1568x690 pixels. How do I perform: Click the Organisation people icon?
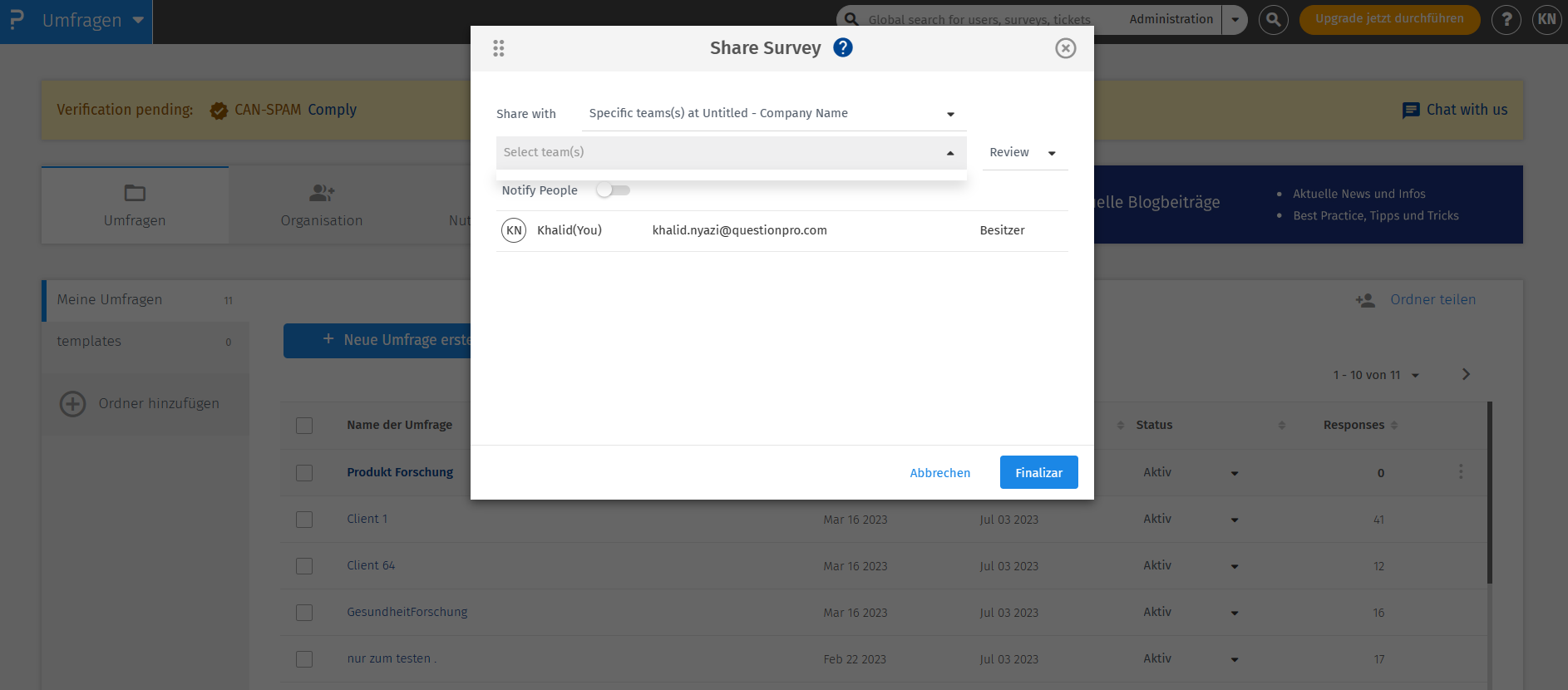(x=322, y=193)
